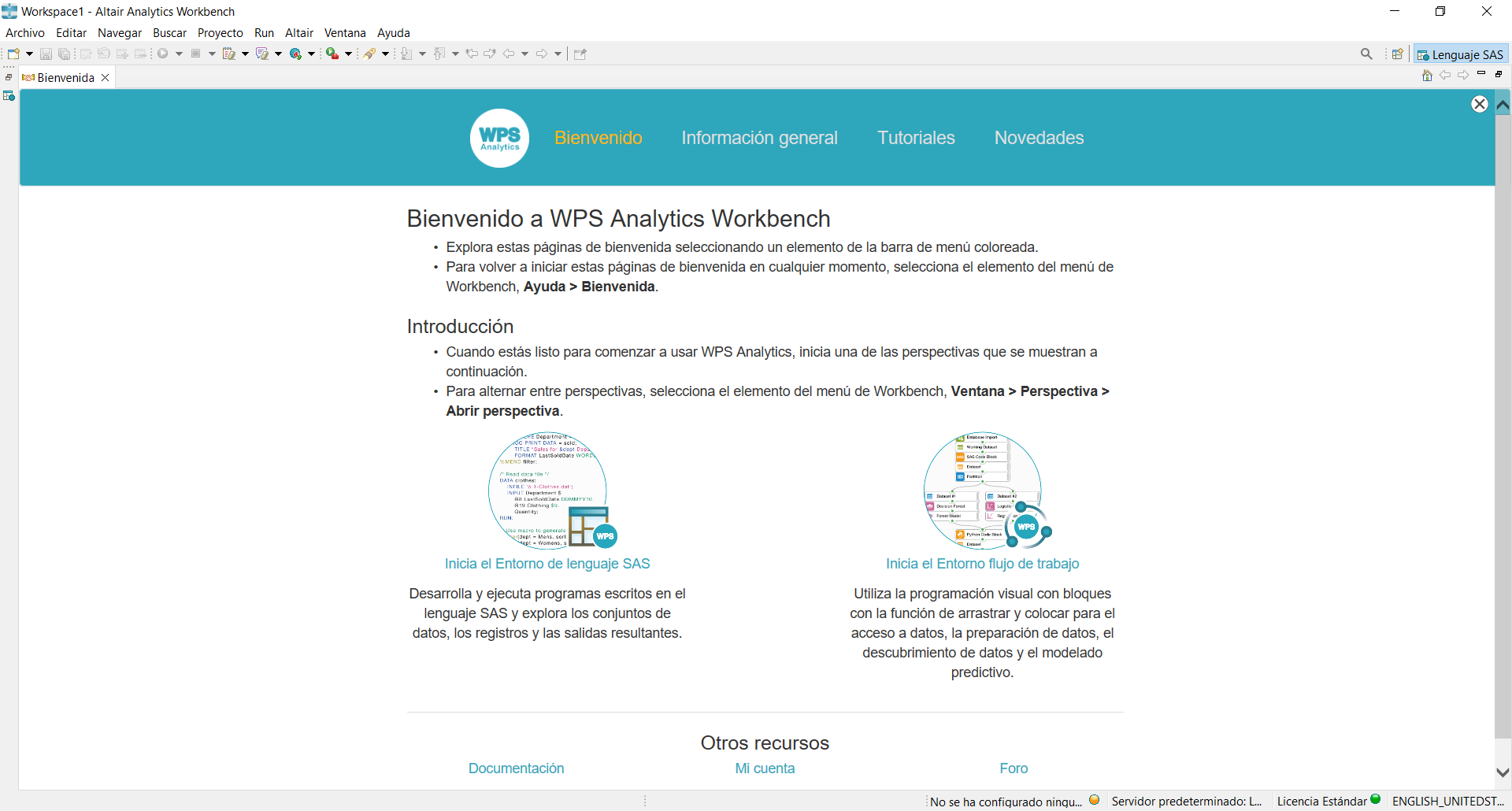The width and height of the screenshot is (1512, 811).
Task: Click the green run with toolbox icon
Action: coord(332,54)
